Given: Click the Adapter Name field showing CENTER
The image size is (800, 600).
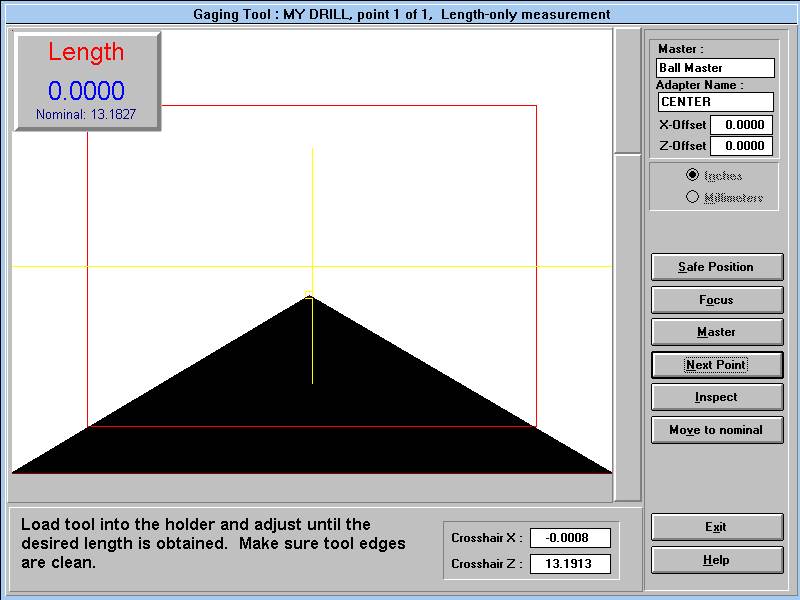Looking at the screenshot, I should pos(715,102).
